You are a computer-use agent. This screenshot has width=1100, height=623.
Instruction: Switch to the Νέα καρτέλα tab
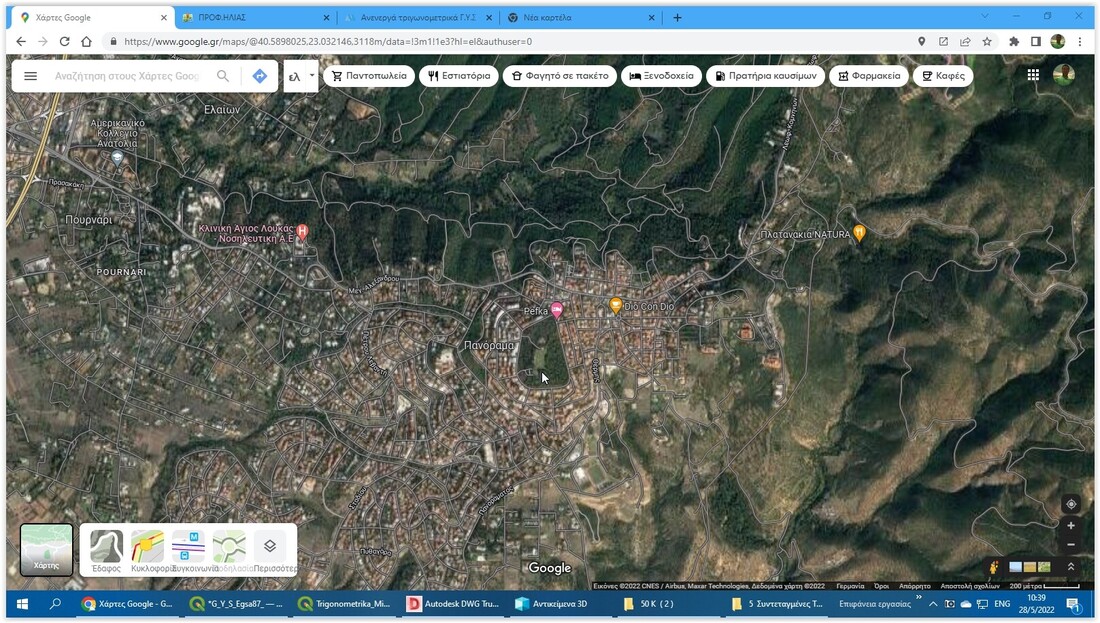pyautogui.click(x=580, y=18)
